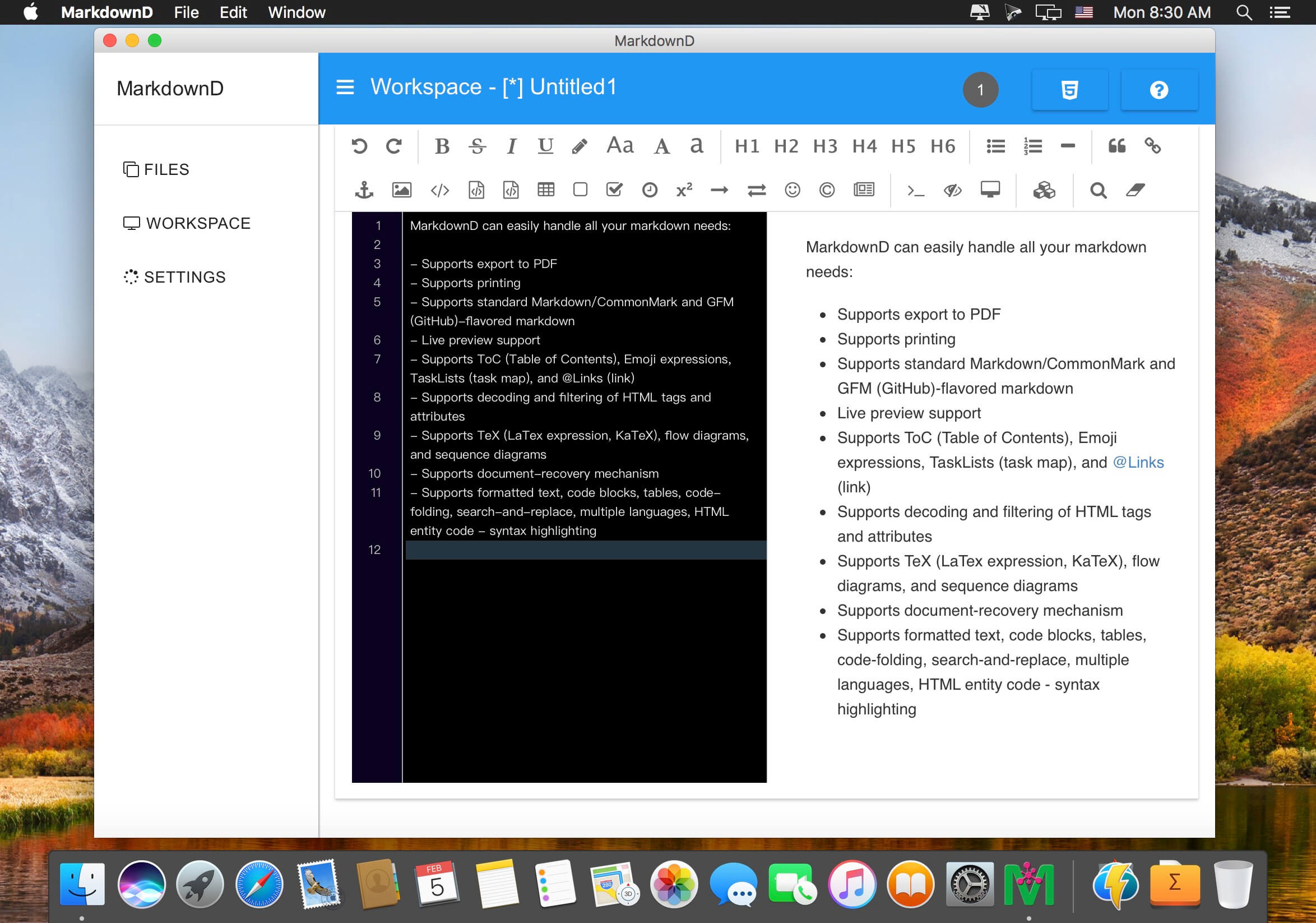Viewport: 1316px width, 923px height.
Task: Open the Window menu
Action: tap(296, 12)
